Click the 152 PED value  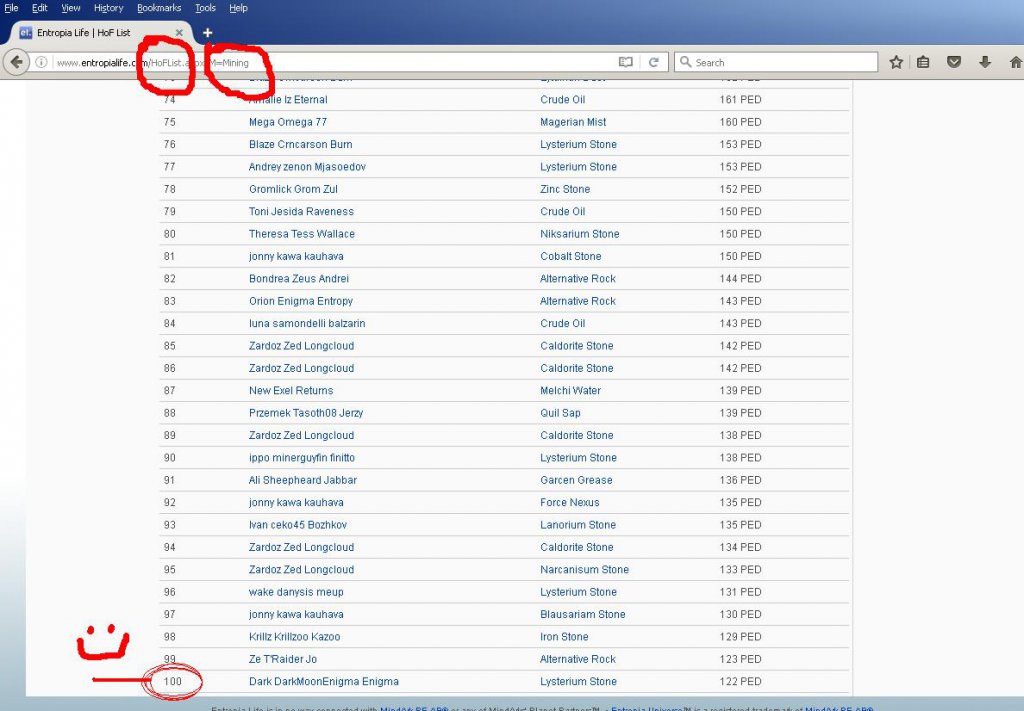pyautogui.click(x=740, y=189)
